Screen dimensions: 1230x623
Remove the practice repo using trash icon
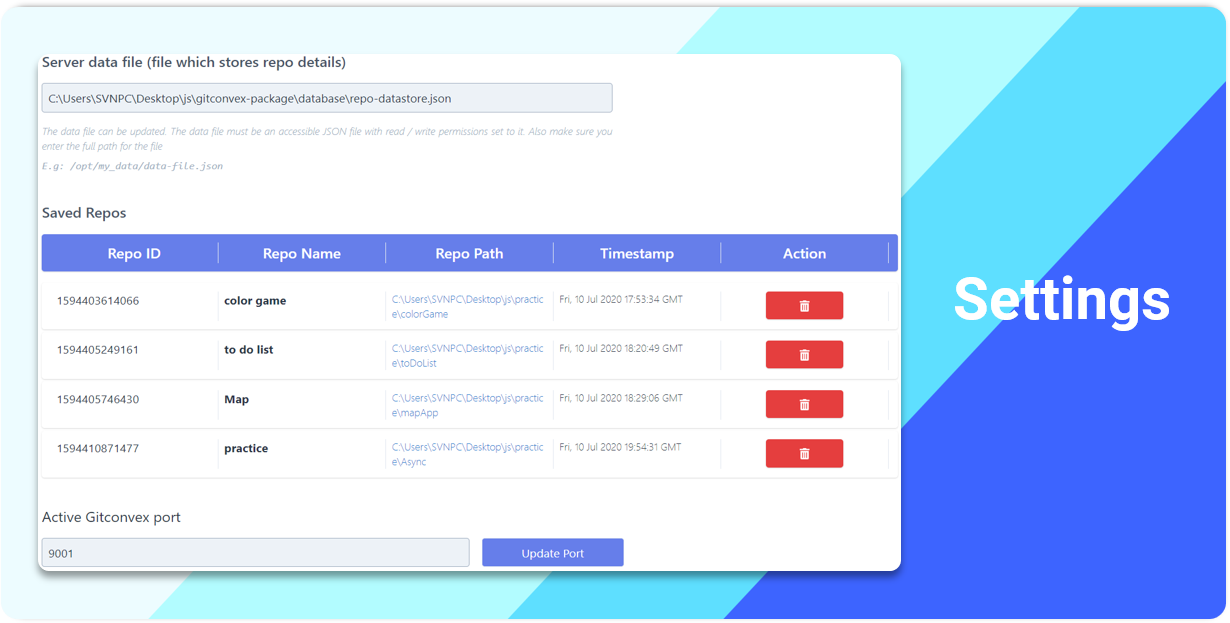(804, 454)
